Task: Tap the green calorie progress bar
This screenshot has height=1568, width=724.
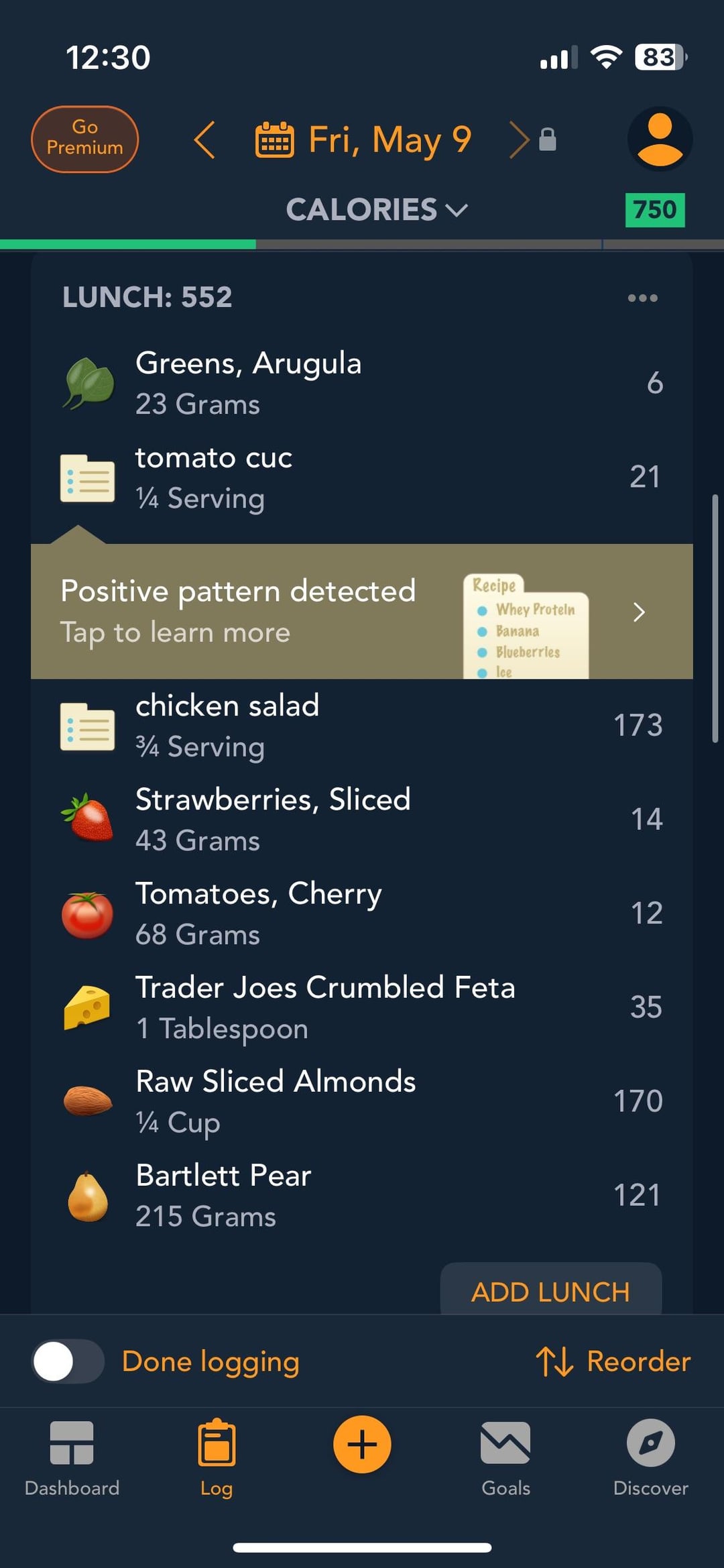Action: (128, 244)
